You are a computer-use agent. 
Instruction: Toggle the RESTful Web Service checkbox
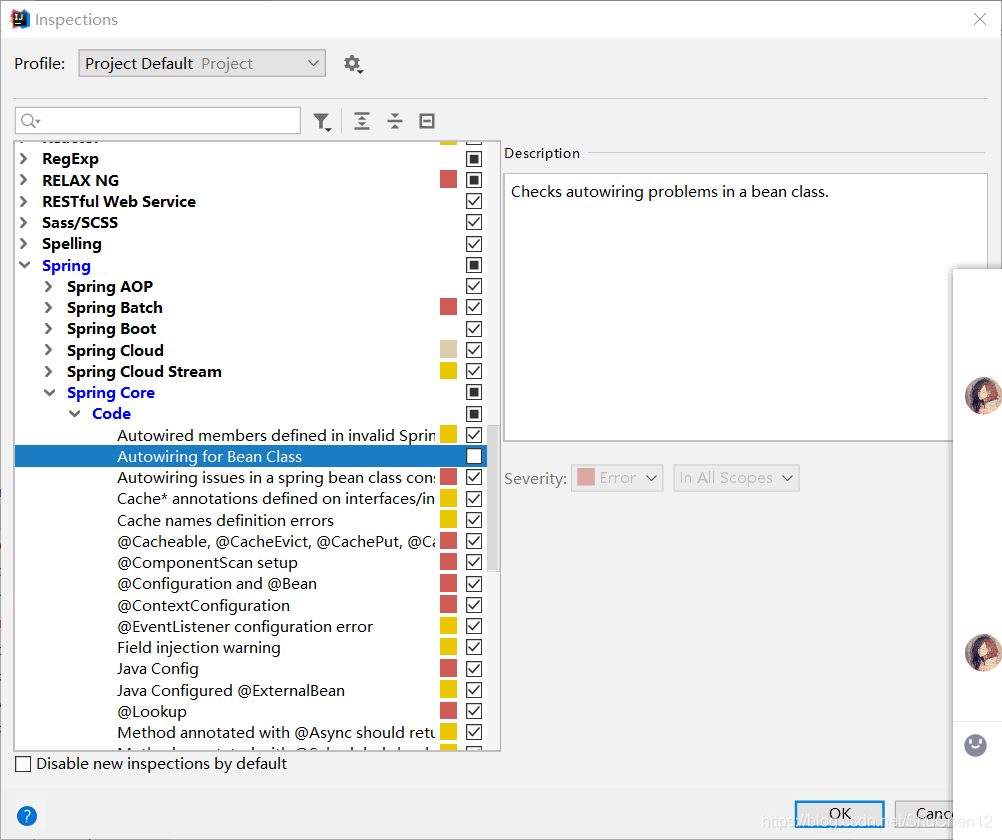[474, 201]
